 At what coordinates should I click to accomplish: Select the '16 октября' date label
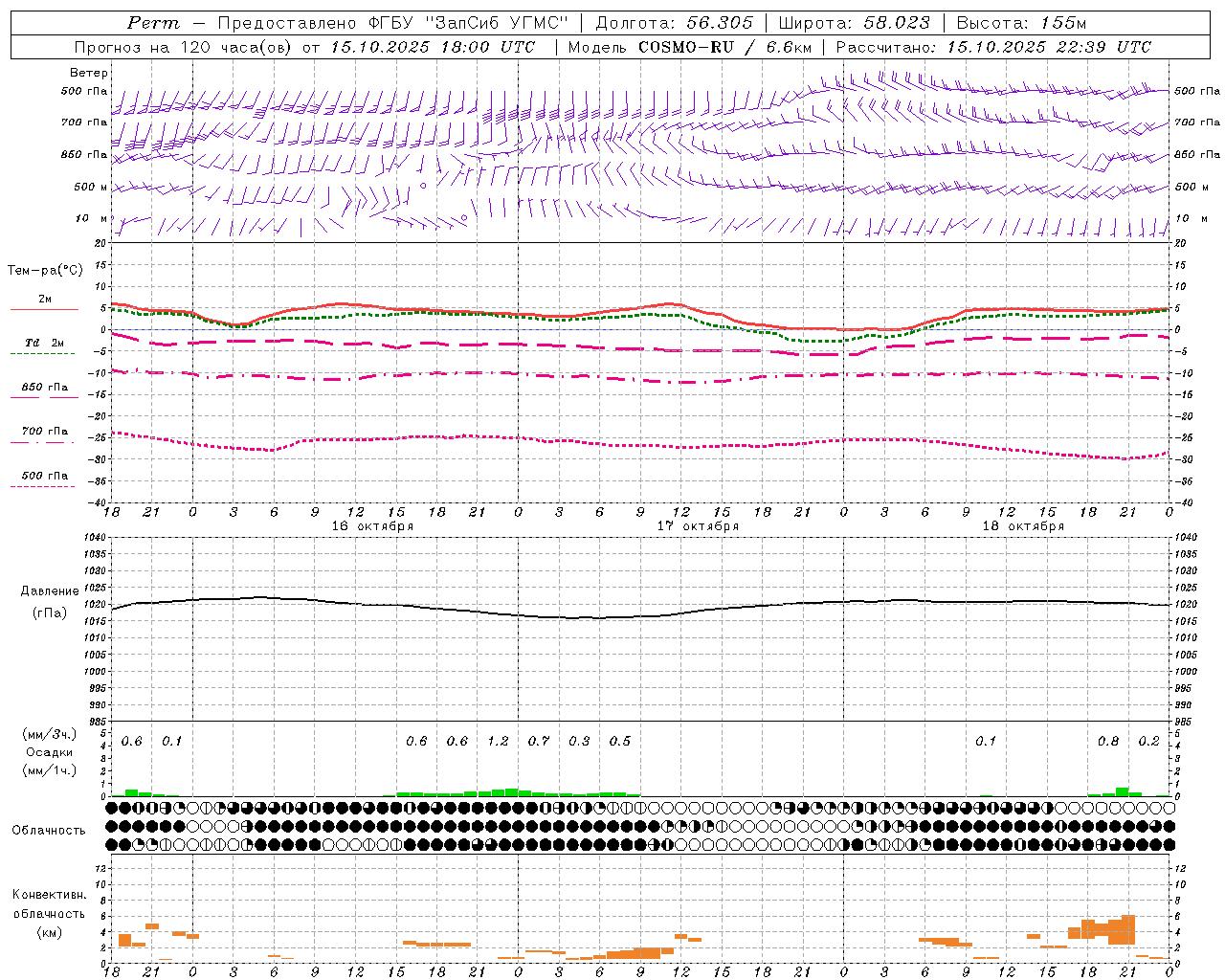point(372,526)
